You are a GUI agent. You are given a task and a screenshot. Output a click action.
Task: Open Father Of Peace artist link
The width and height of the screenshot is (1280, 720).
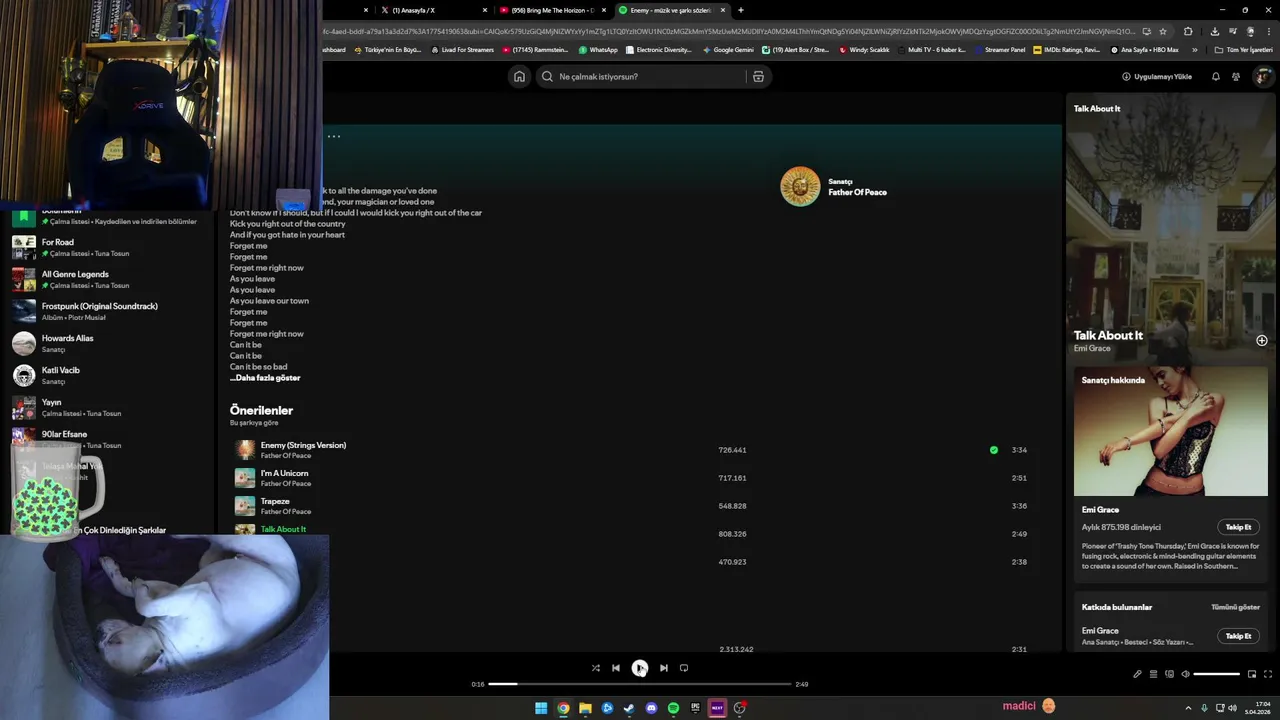[x=857, y=192]
